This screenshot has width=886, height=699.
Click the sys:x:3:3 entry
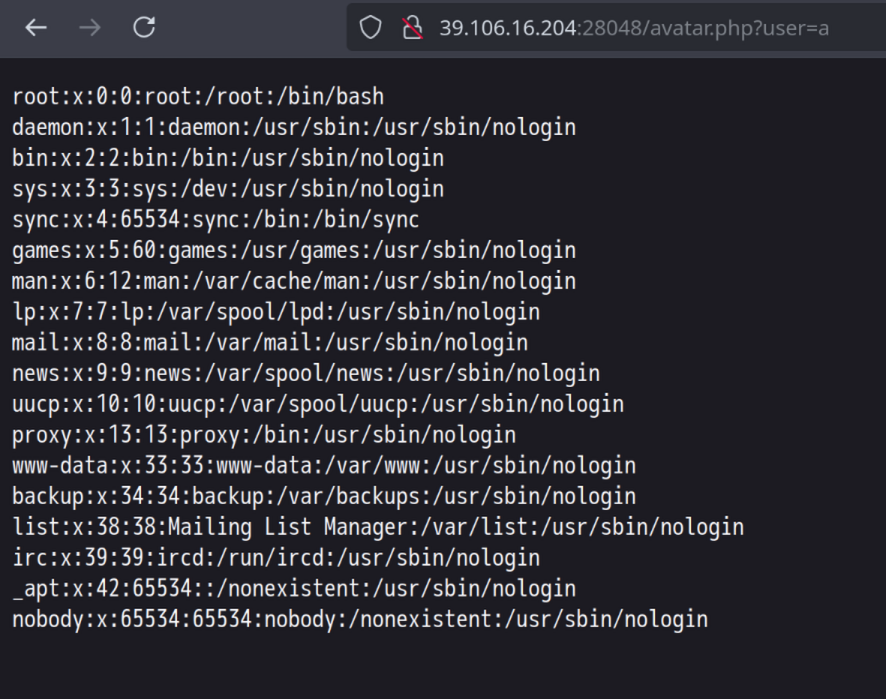tap(228, 189)
